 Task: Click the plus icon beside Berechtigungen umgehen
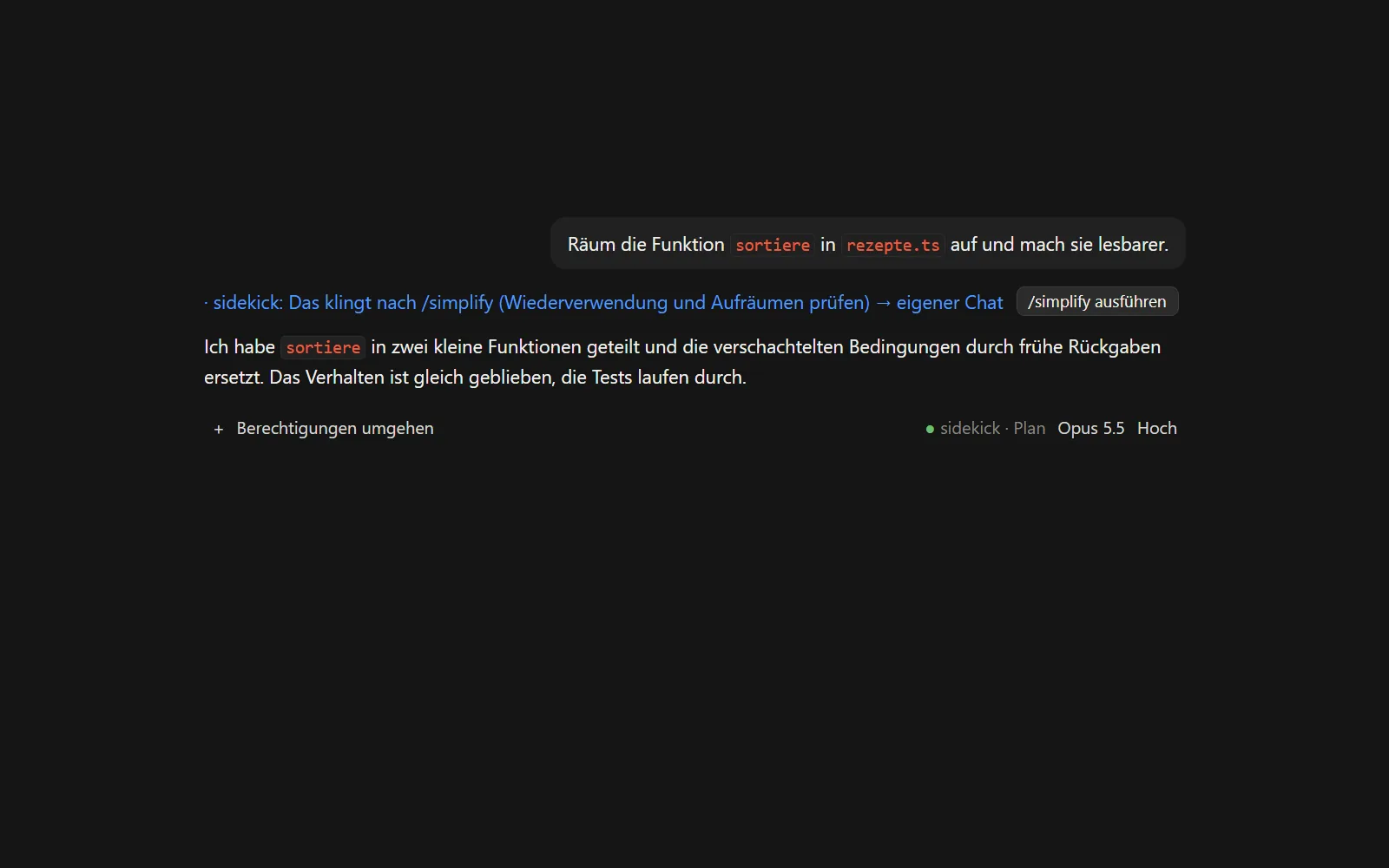click(x=219, y=429)
